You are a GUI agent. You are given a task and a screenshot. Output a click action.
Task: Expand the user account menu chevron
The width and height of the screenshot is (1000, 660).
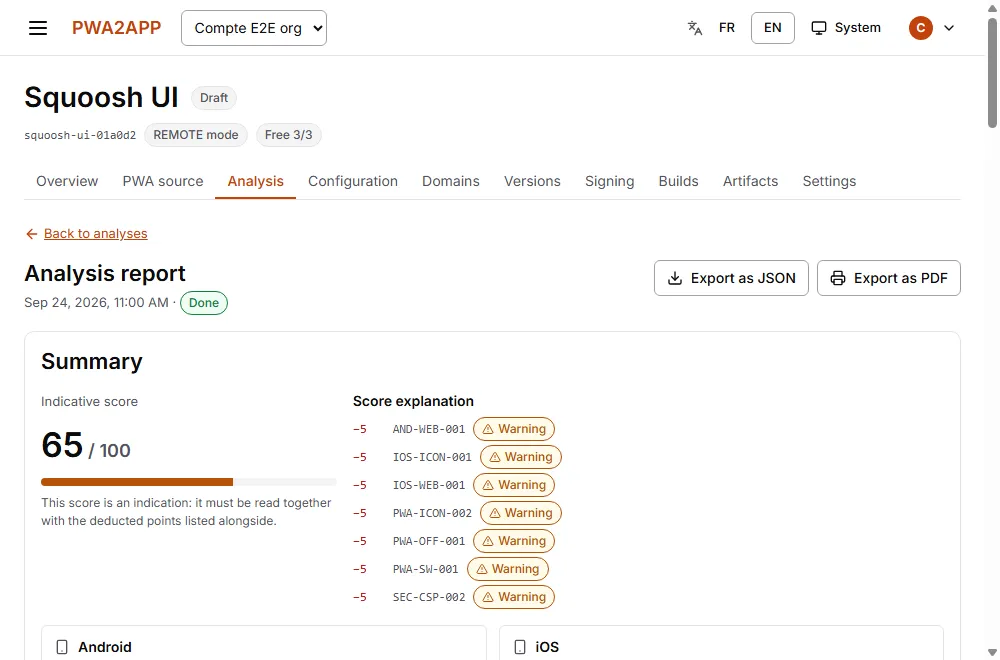949,28
